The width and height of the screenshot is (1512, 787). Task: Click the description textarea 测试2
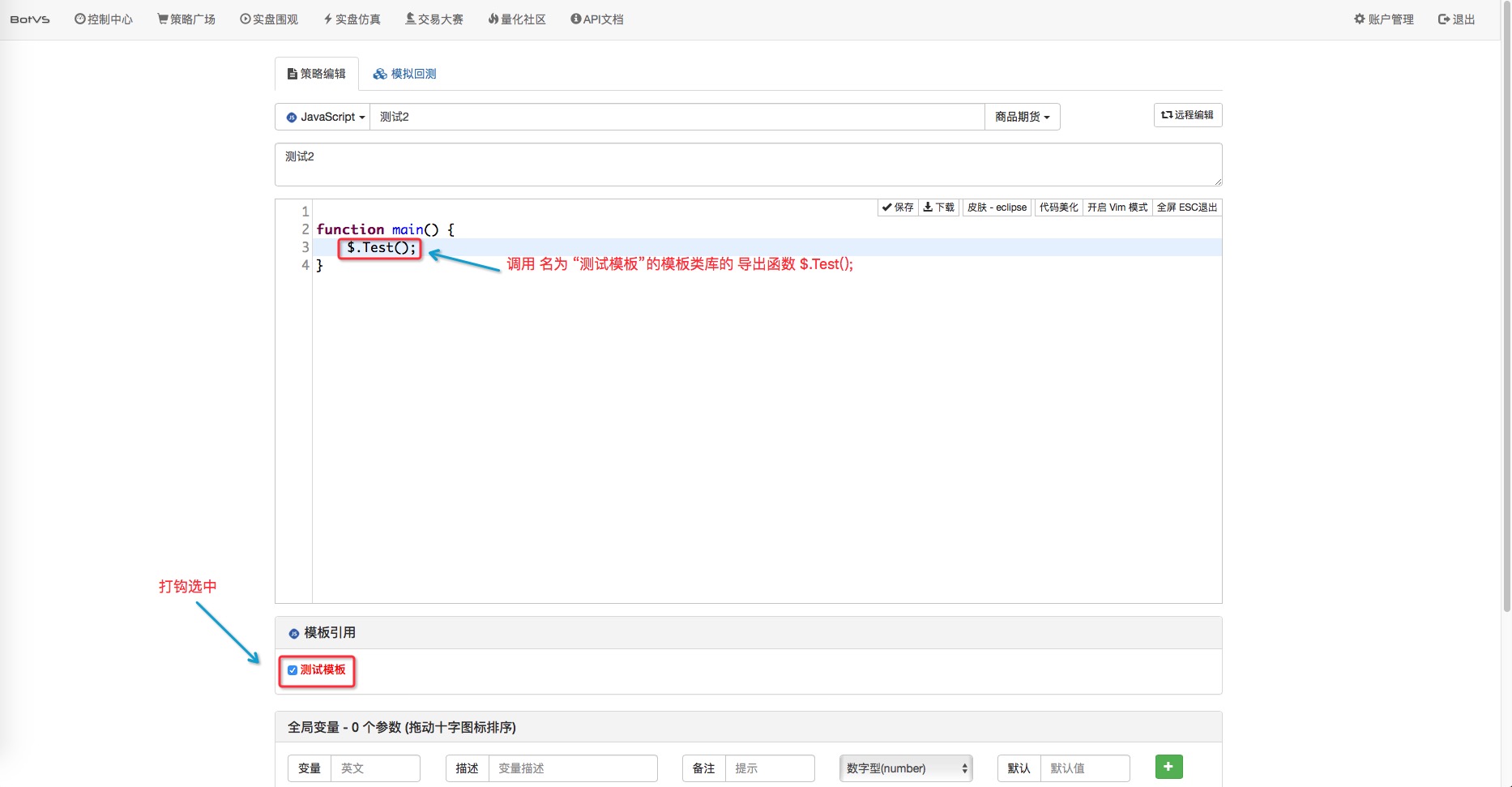(749, 165)
